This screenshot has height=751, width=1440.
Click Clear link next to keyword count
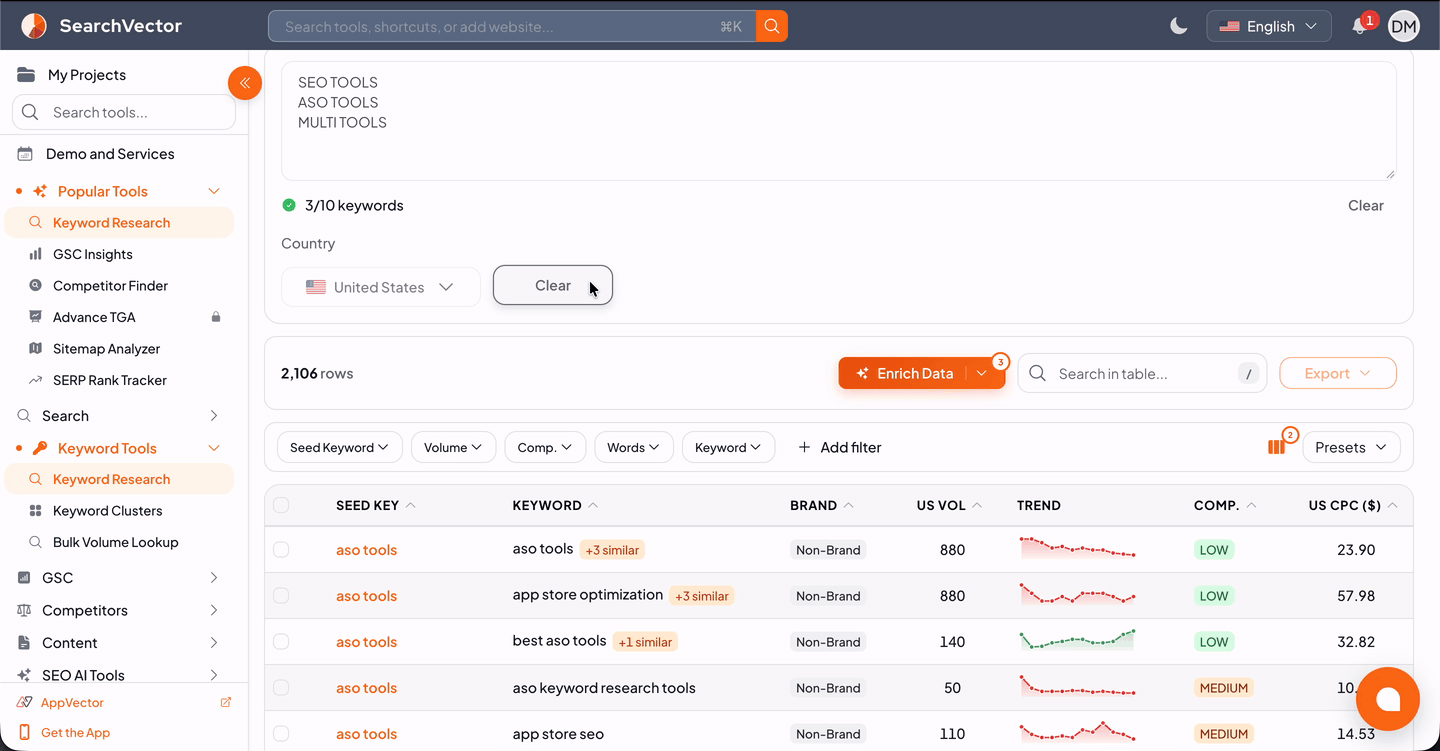pyautogui.click(x=1365, y=206)
